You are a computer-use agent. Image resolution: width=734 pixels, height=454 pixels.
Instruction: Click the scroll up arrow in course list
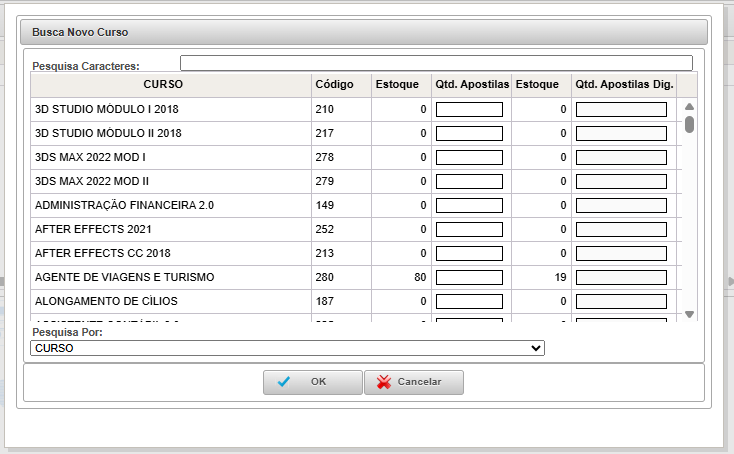point(689,107)
